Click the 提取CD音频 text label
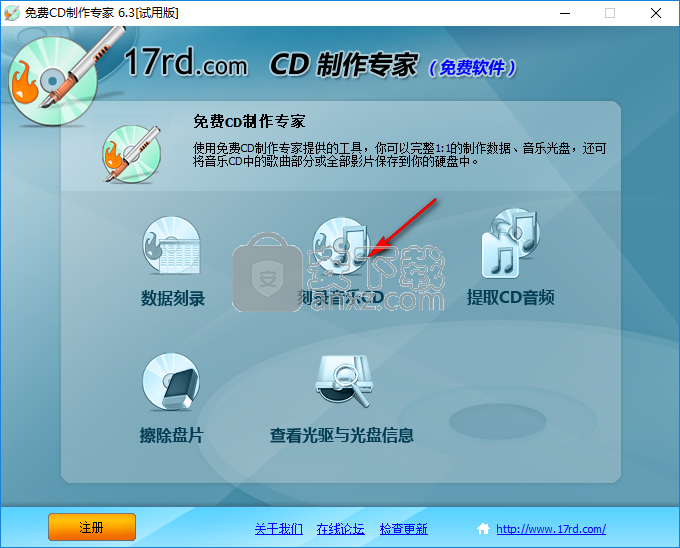Viewport: 680px width, 548px height. coord(510,298)
